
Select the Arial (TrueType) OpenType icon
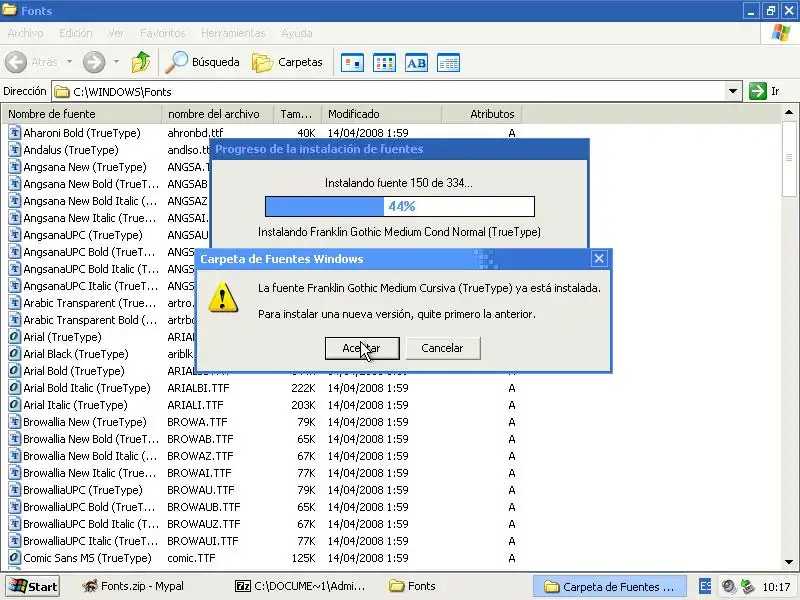tap(15, 337)
